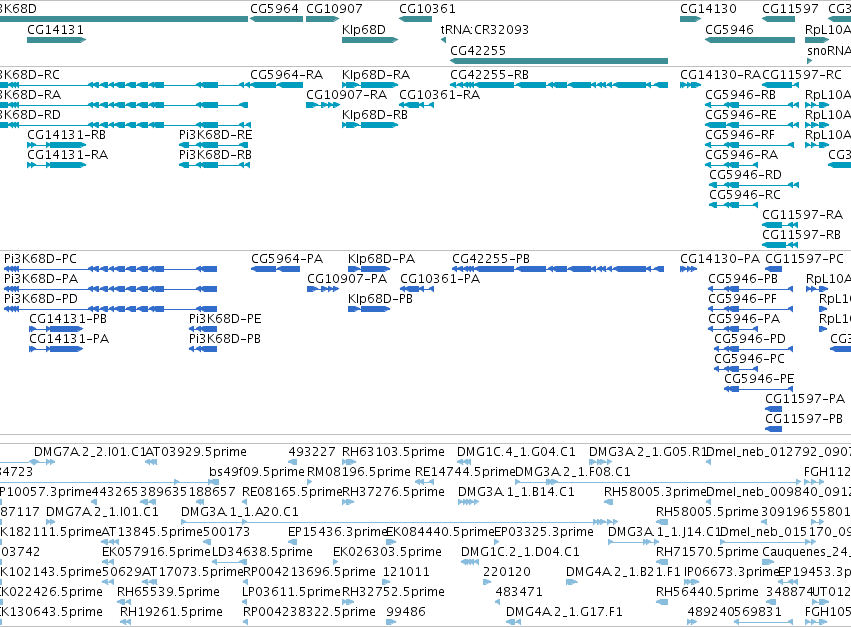This screenshot has width=851, height=627.
Task: Click the CG14131-RA transcript label
Action: pos(67,155)
